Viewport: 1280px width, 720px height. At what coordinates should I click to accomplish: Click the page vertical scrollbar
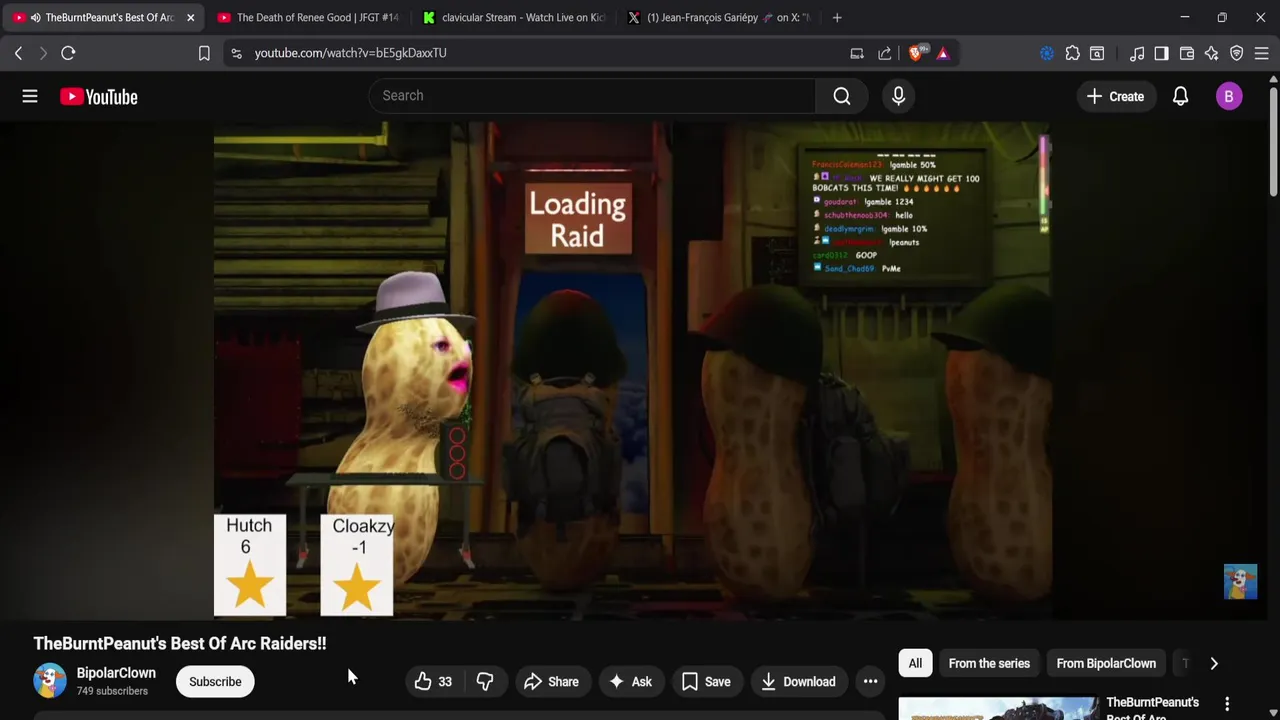[1273, 140]
